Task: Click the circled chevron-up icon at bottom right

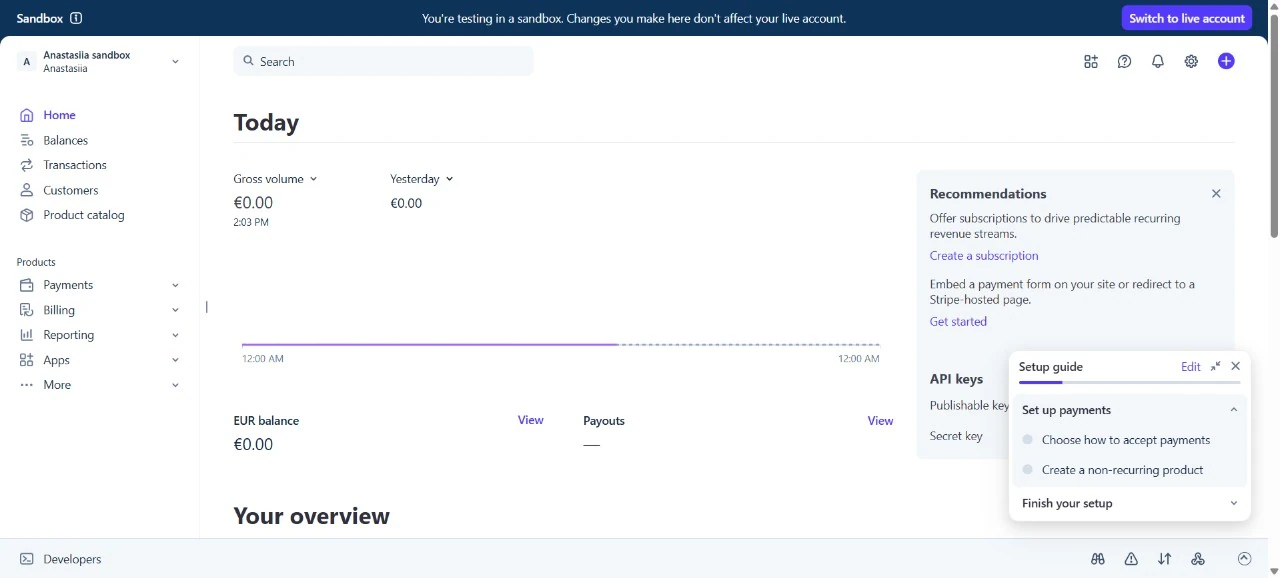Action: [1244, 559]
